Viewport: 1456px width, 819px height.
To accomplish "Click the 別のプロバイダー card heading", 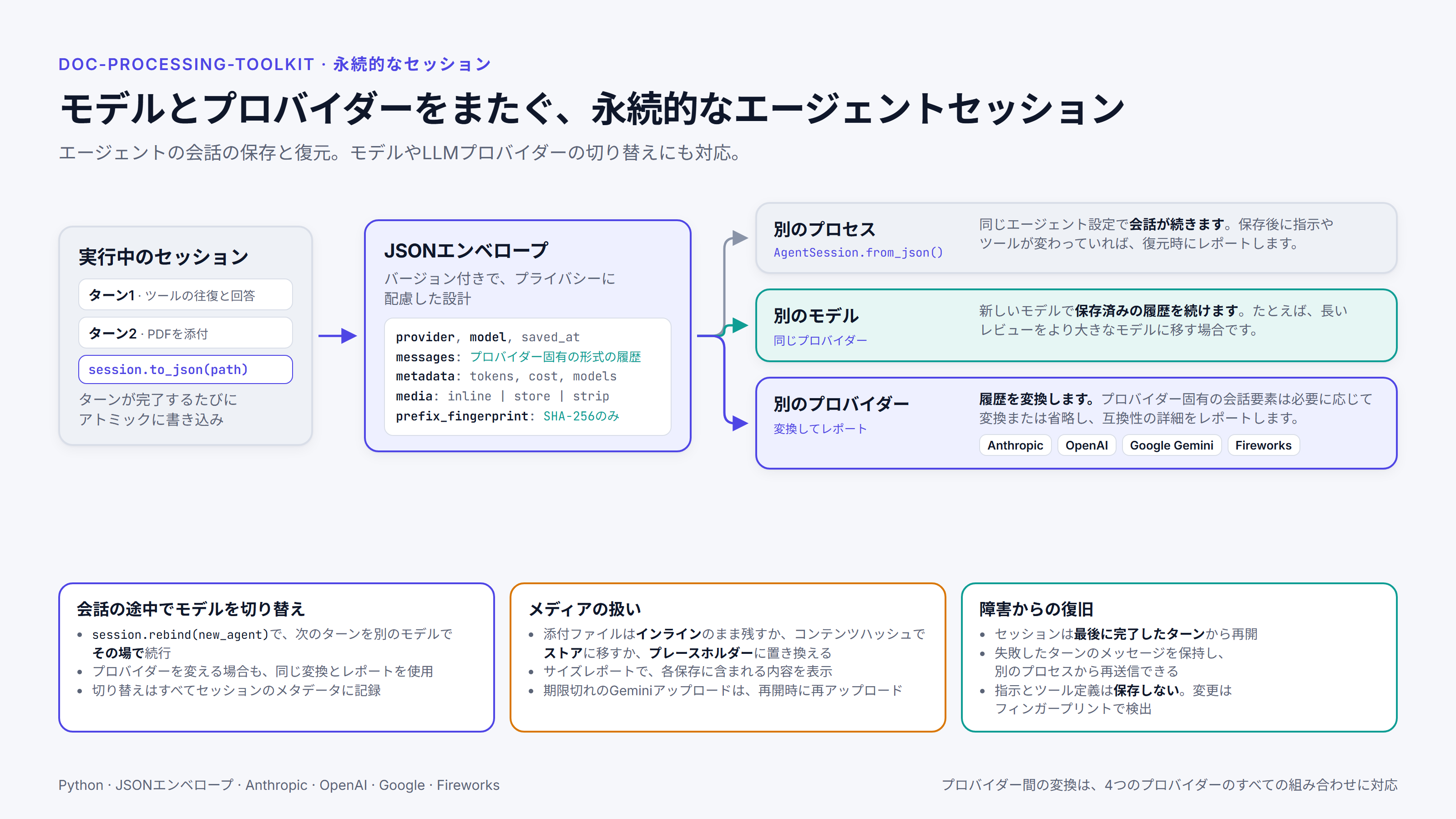I will [841, 404].
